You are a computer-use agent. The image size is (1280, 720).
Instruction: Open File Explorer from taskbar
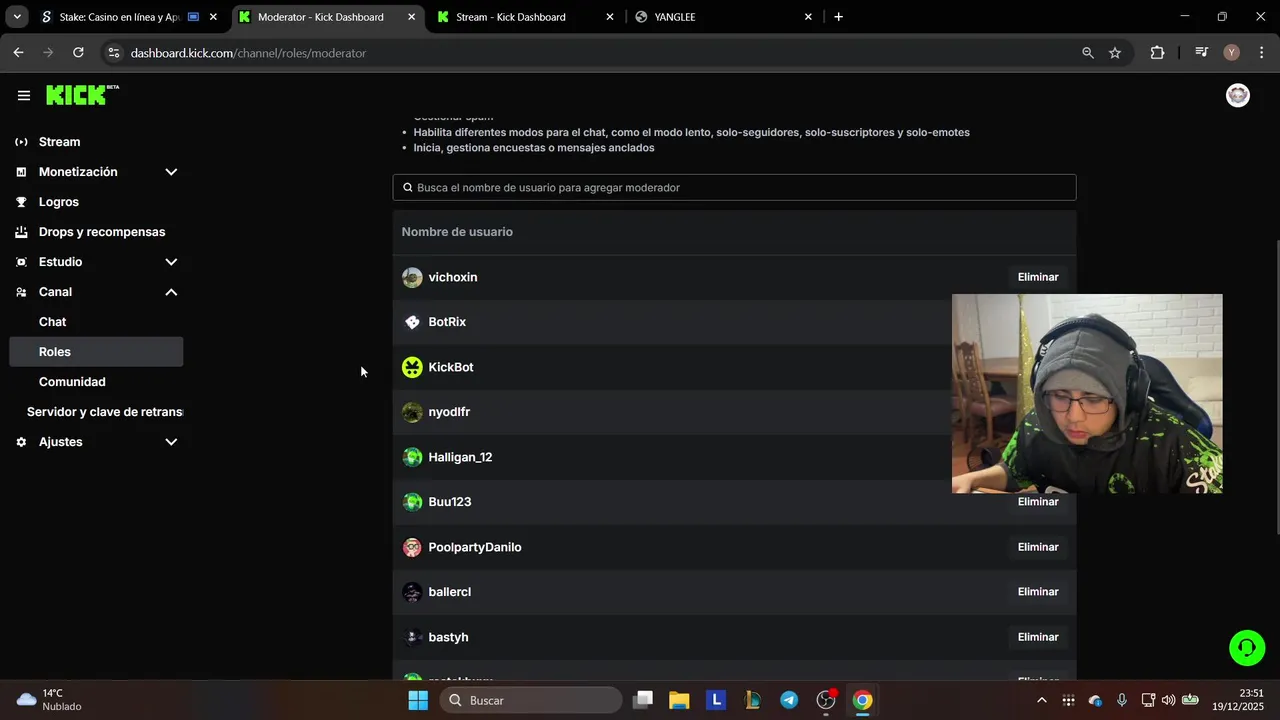(679, 700)
